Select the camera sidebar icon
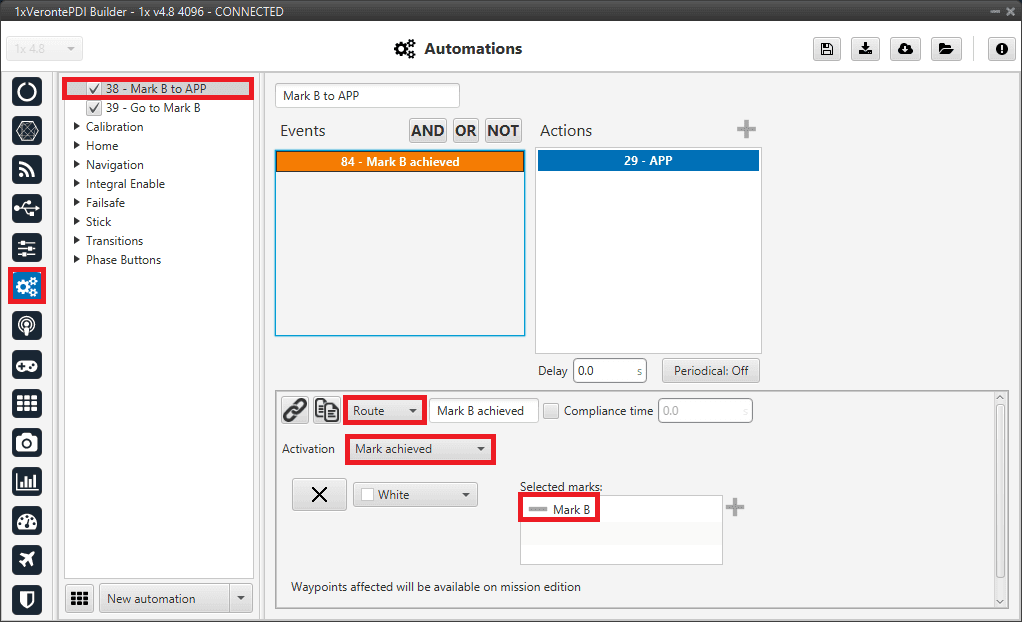This screenshot has width=1022, height=622. pyautogui.click(x=27, y=443)
